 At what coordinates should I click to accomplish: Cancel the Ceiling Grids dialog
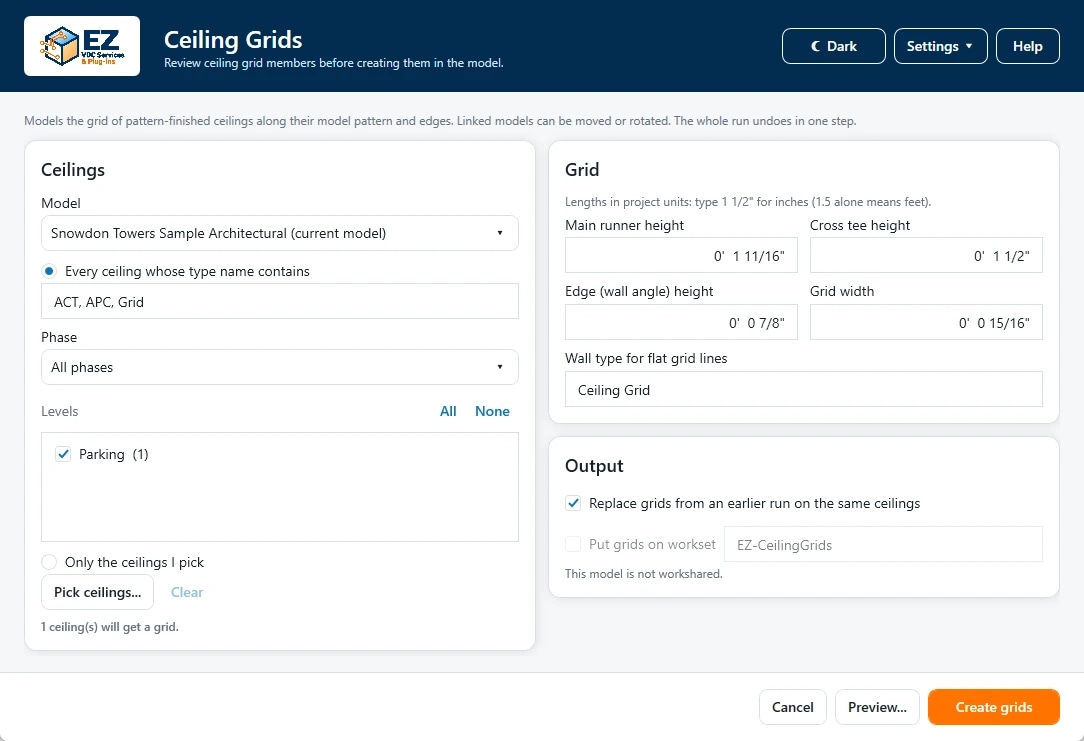(792, 707)
